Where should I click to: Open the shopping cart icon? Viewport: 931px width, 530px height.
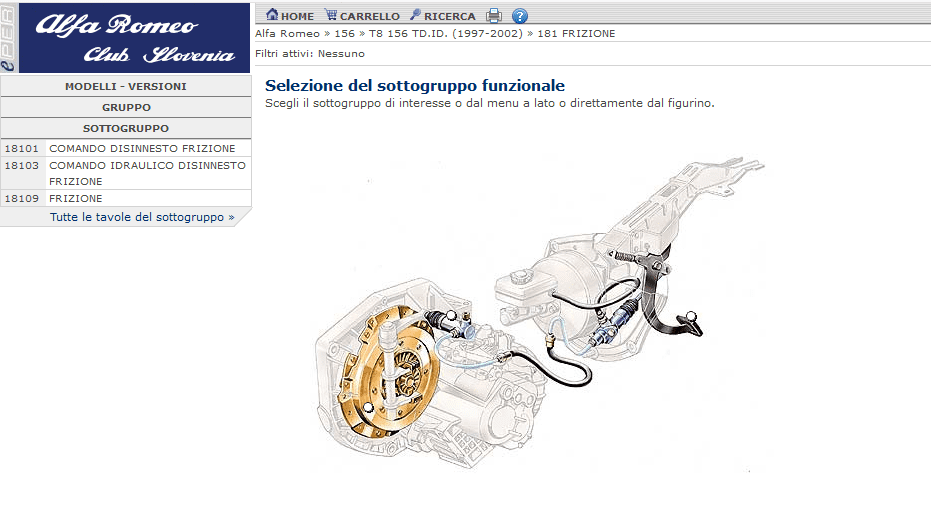coord(331,15)
